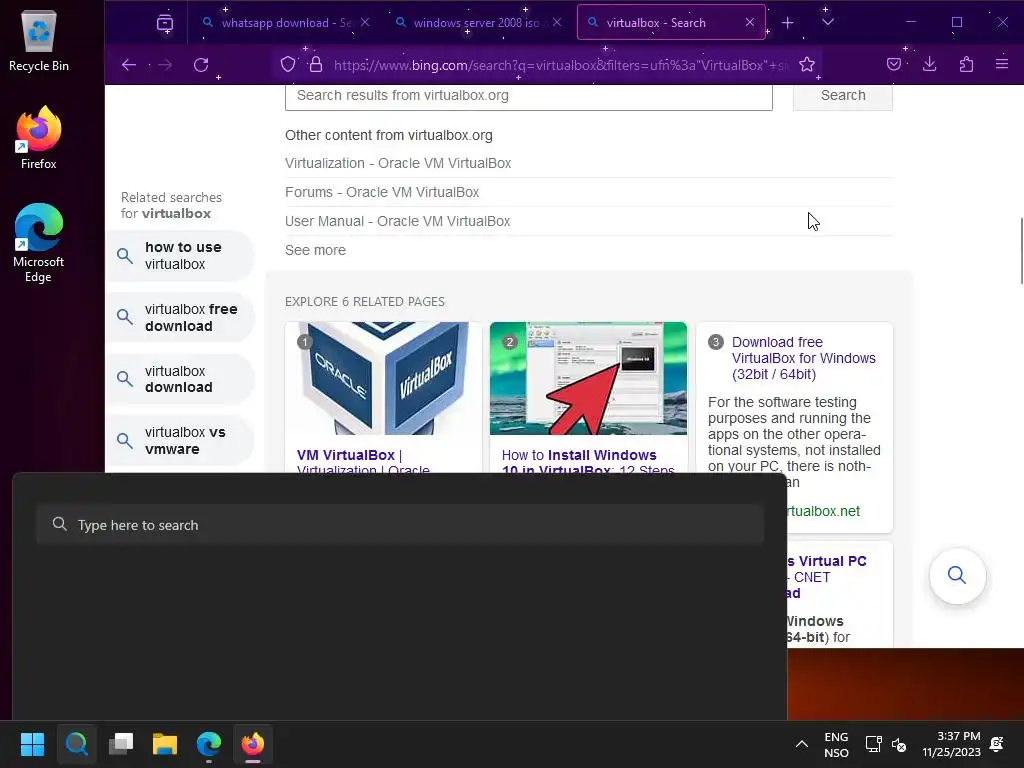Select related search how to use virtualbox

pos(180,256)
